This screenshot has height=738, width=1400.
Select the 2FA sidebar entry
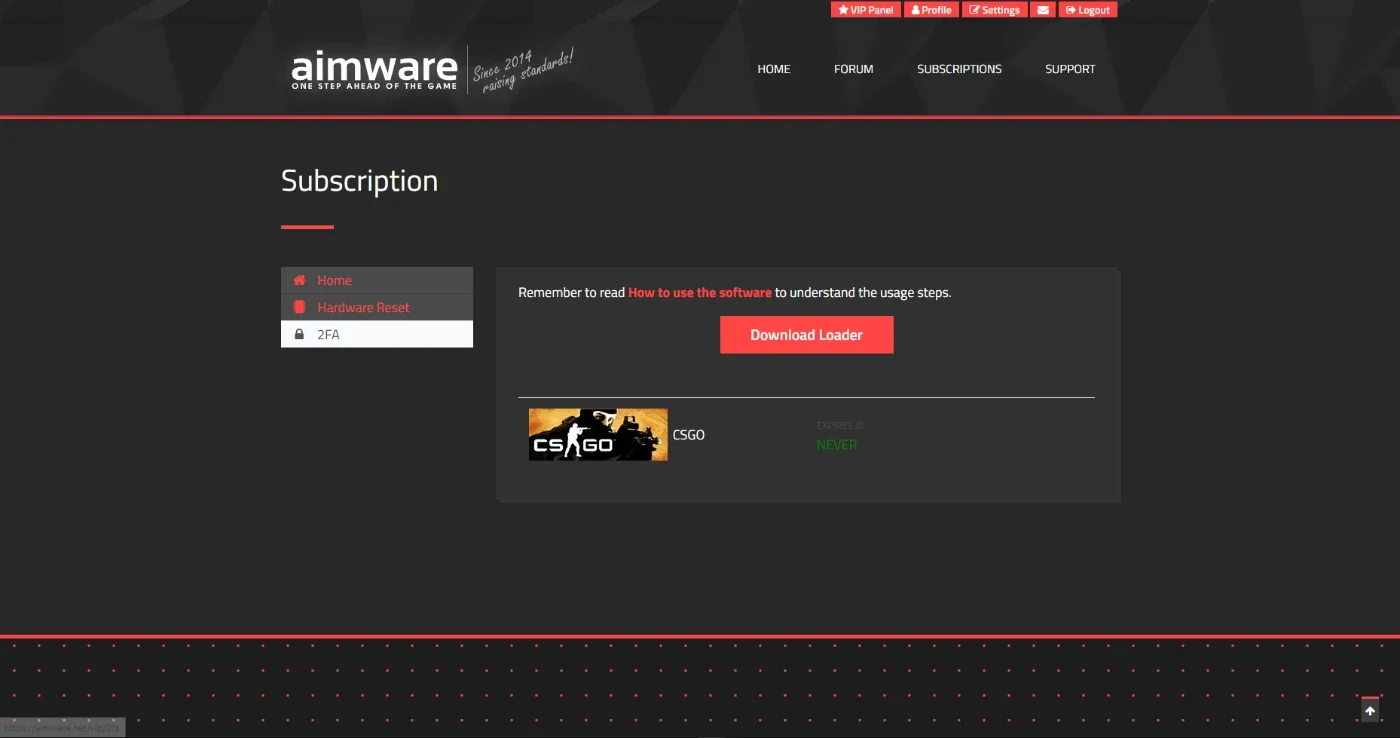point(377,334)
